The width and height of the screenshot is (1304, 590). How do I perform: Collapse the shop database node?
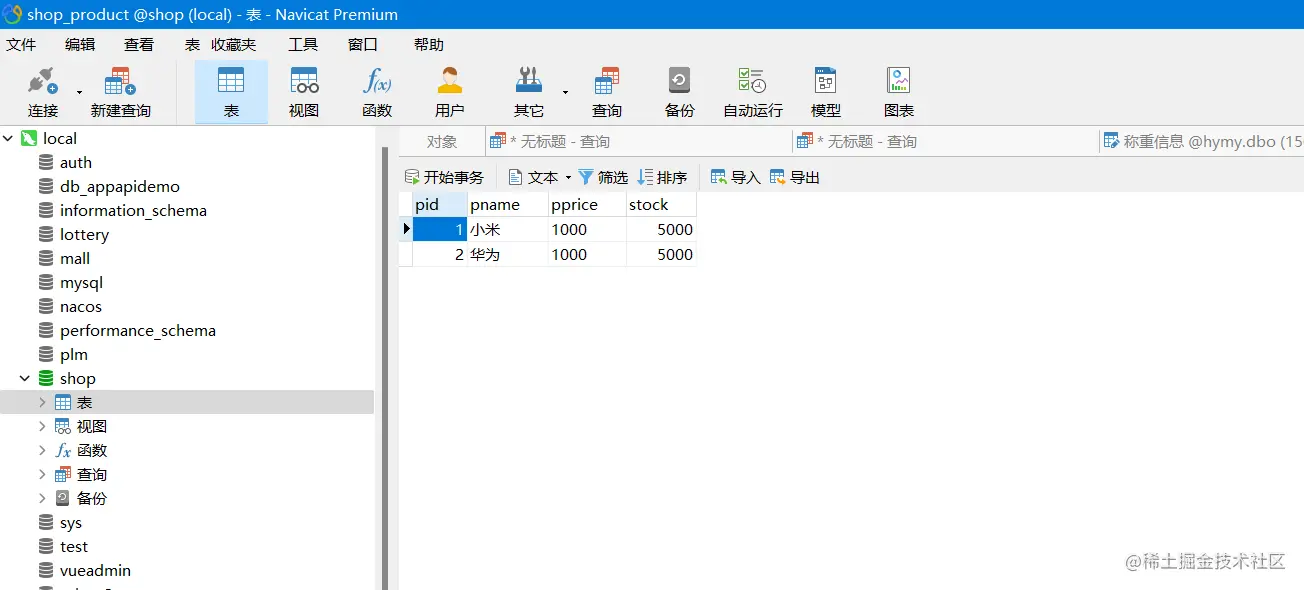tap(25, 378)
